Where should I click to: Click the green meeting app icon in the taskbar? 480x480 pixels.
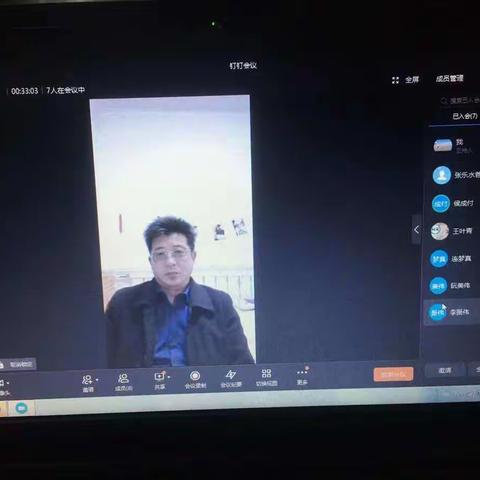[x=21, y=408]
